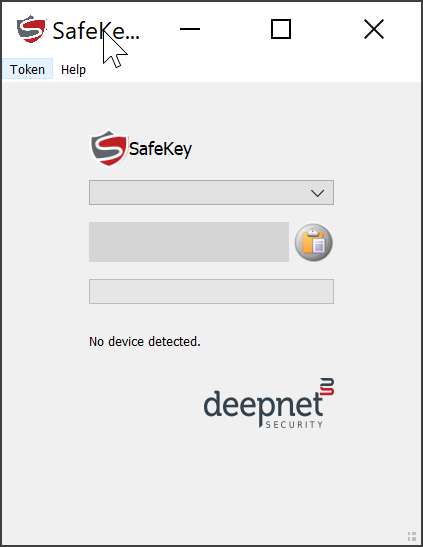The width and height of the screenshot is (423, 547).
Task: Minimize the SafeKey window
Action: tap(190, 29)
